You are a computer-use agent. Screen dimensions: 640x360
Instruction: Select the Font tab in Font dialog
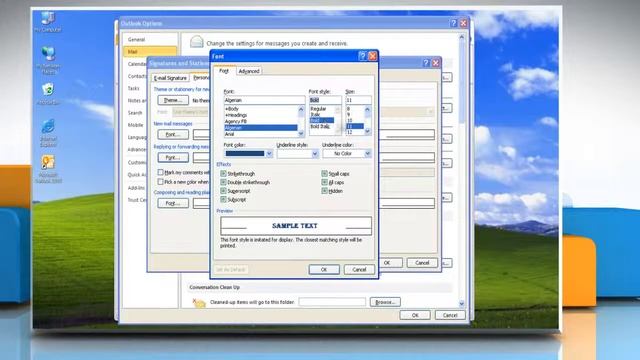224,71
